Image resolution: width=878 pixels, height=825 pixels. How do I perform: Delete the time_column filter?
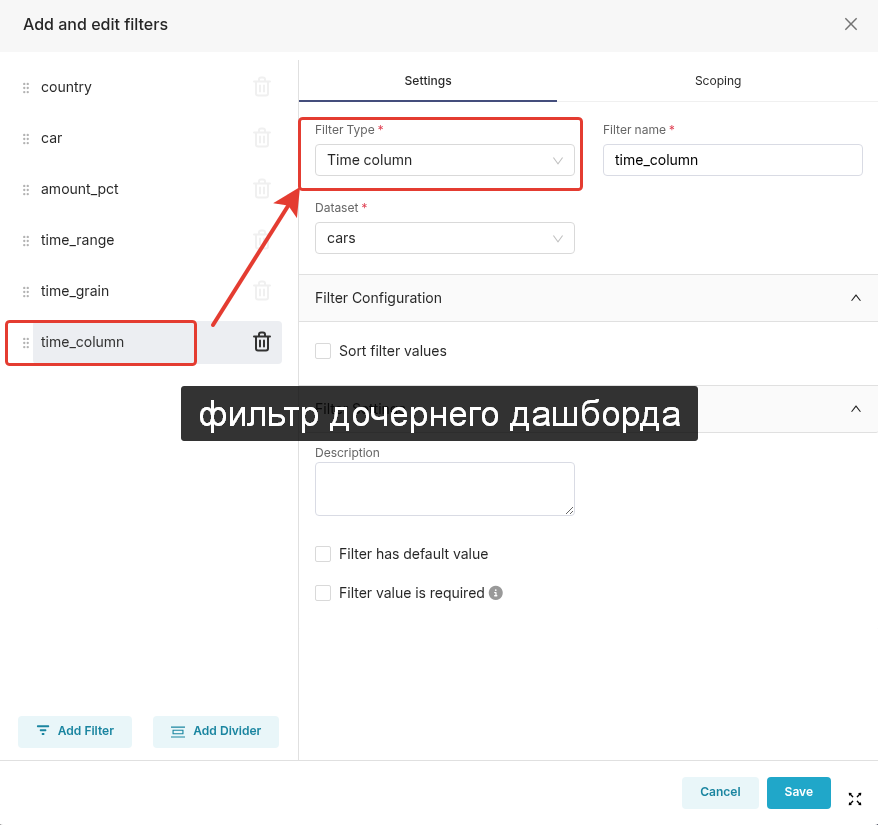click(261, 342)
